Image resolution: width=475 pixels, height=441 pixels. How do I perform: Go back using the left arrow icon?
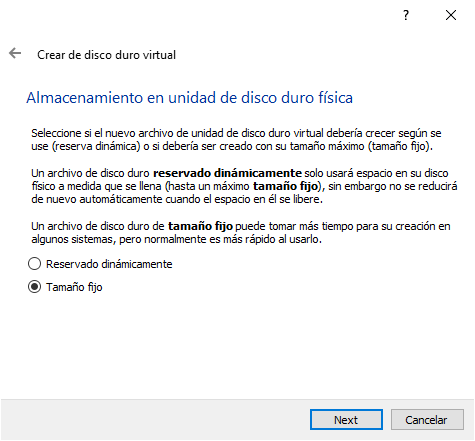click(15, 53)
